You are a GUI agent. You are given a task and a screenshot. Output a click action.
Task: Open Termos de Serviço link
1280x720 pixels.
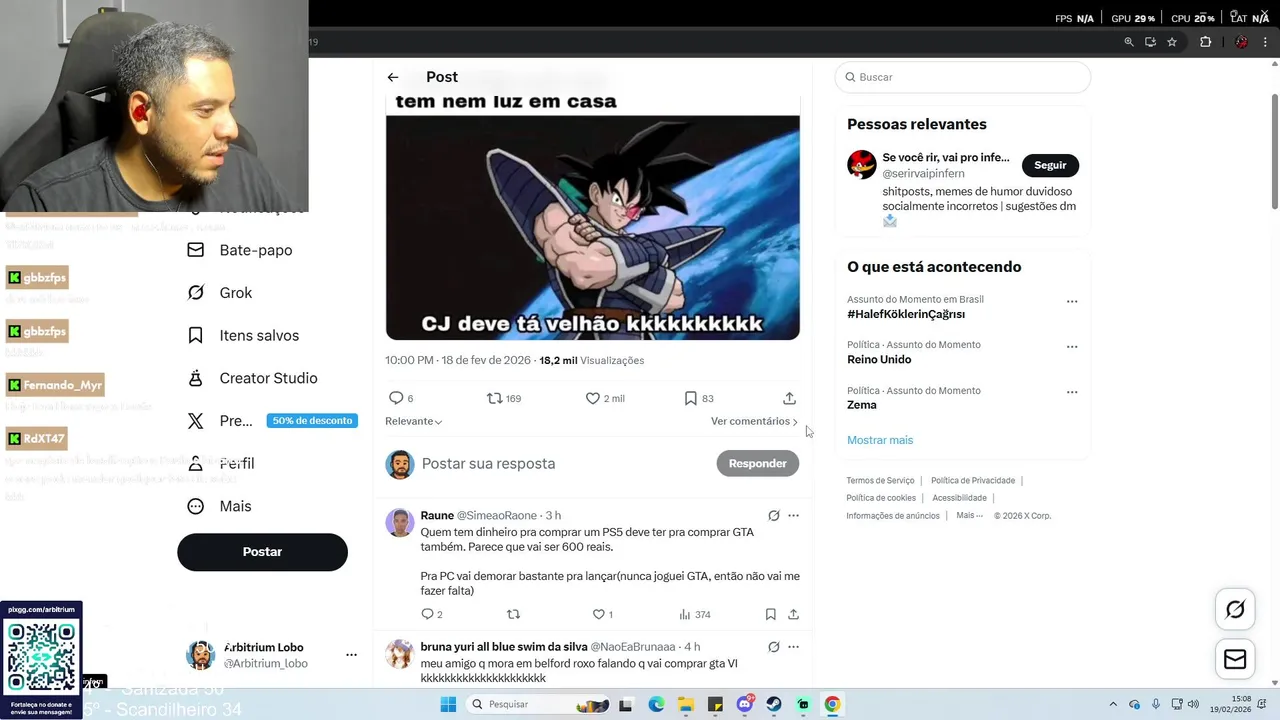(880, 481)
